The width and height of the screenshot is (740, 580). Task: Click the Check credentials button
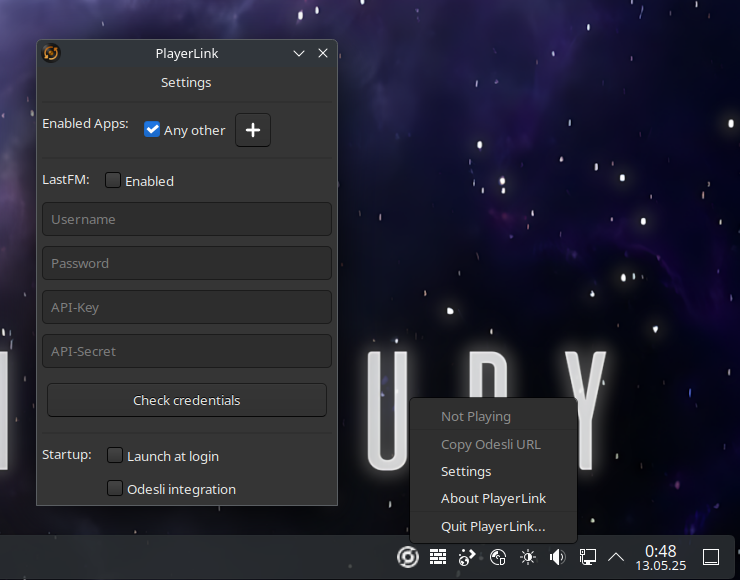[x=187, y=400]
